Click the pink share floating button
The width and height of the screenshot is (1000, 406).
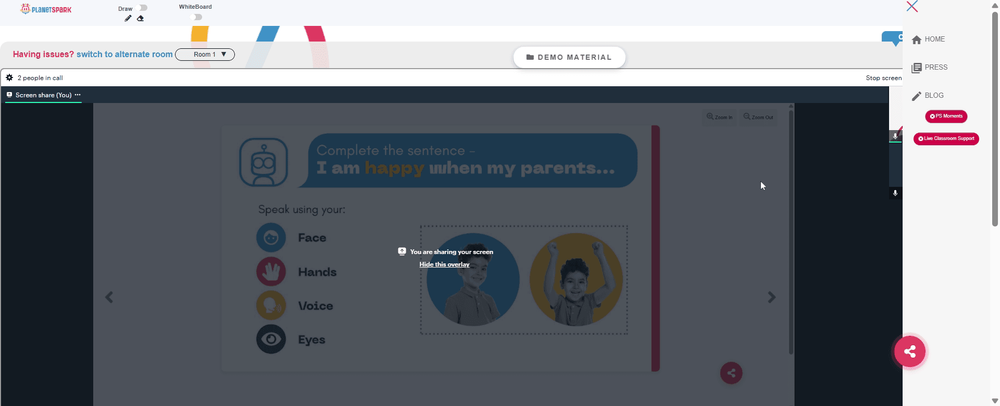pos(909,351)
